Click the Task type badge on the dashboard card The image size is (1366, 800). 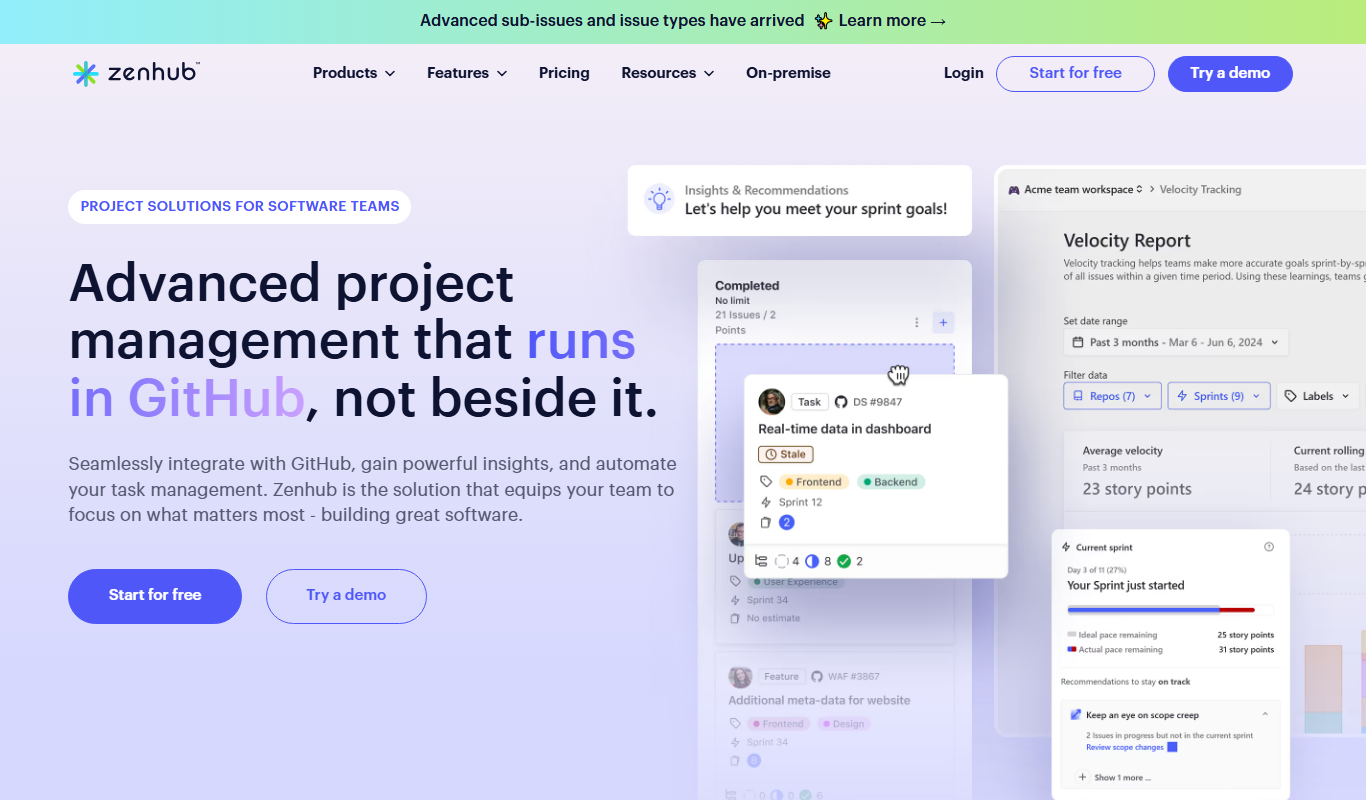click(x=809, y=402)
